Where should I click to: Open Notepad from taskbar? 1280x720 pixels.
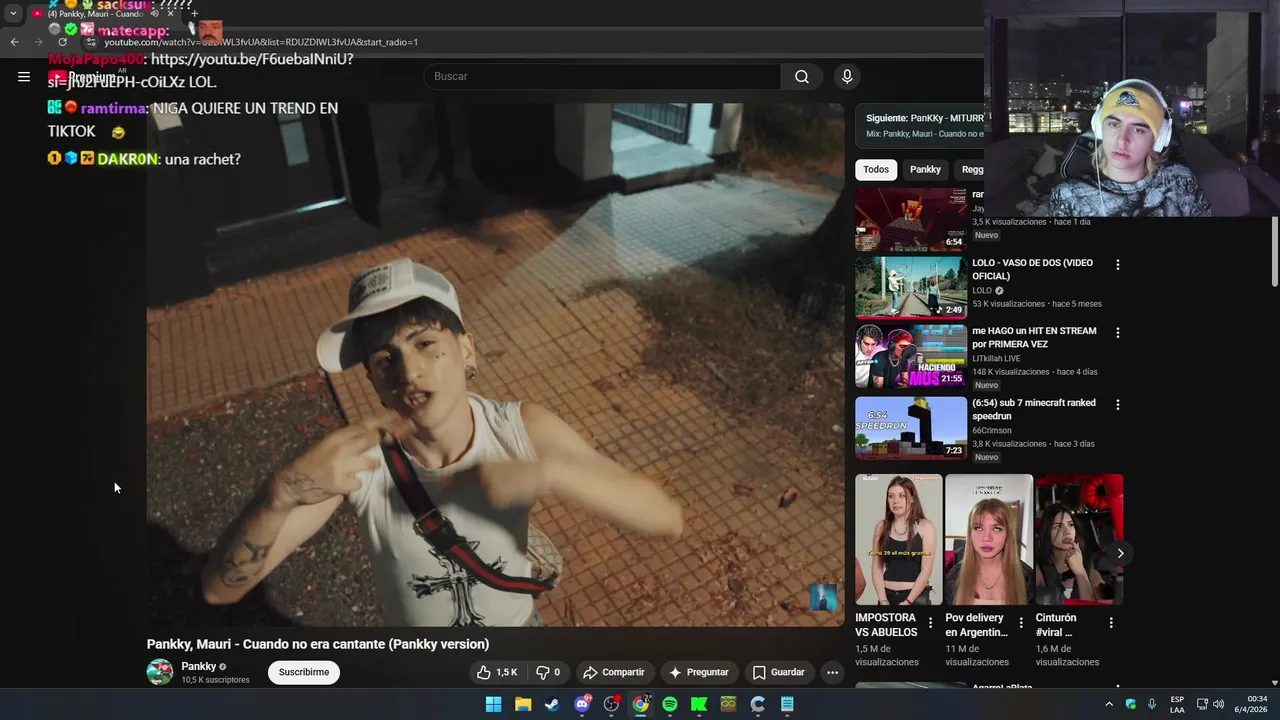tap(787, 704)
